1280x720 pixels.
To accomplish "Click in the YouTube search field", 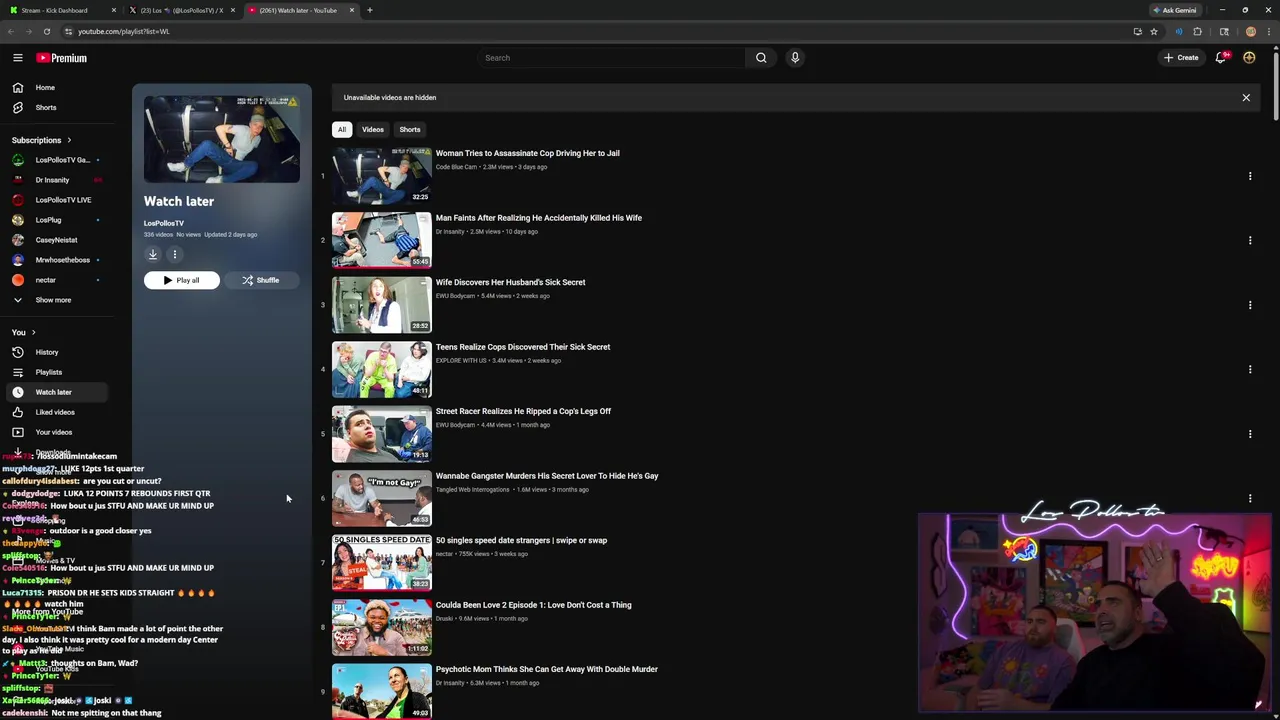I will coord(611,58).
